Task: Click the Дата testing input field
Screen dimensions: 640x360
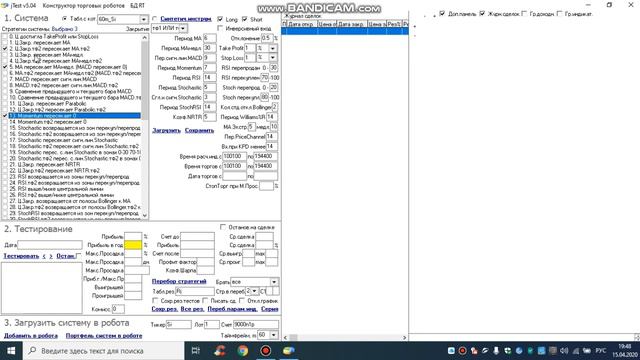Action: (x=50, y=245)
